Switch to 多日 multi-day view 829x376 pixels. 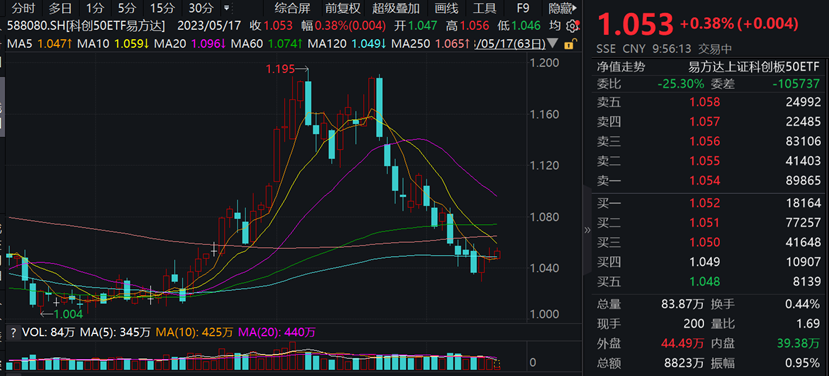[x=61, y=8]
